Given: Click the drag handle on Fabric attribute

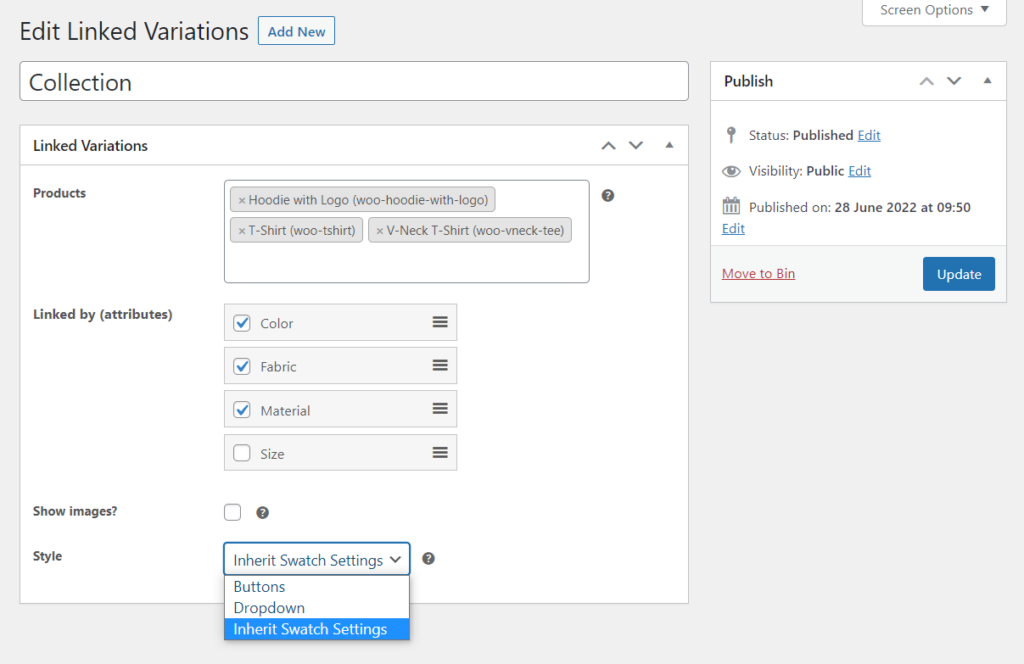Looking at the screenshot, I should pos(440,366).
